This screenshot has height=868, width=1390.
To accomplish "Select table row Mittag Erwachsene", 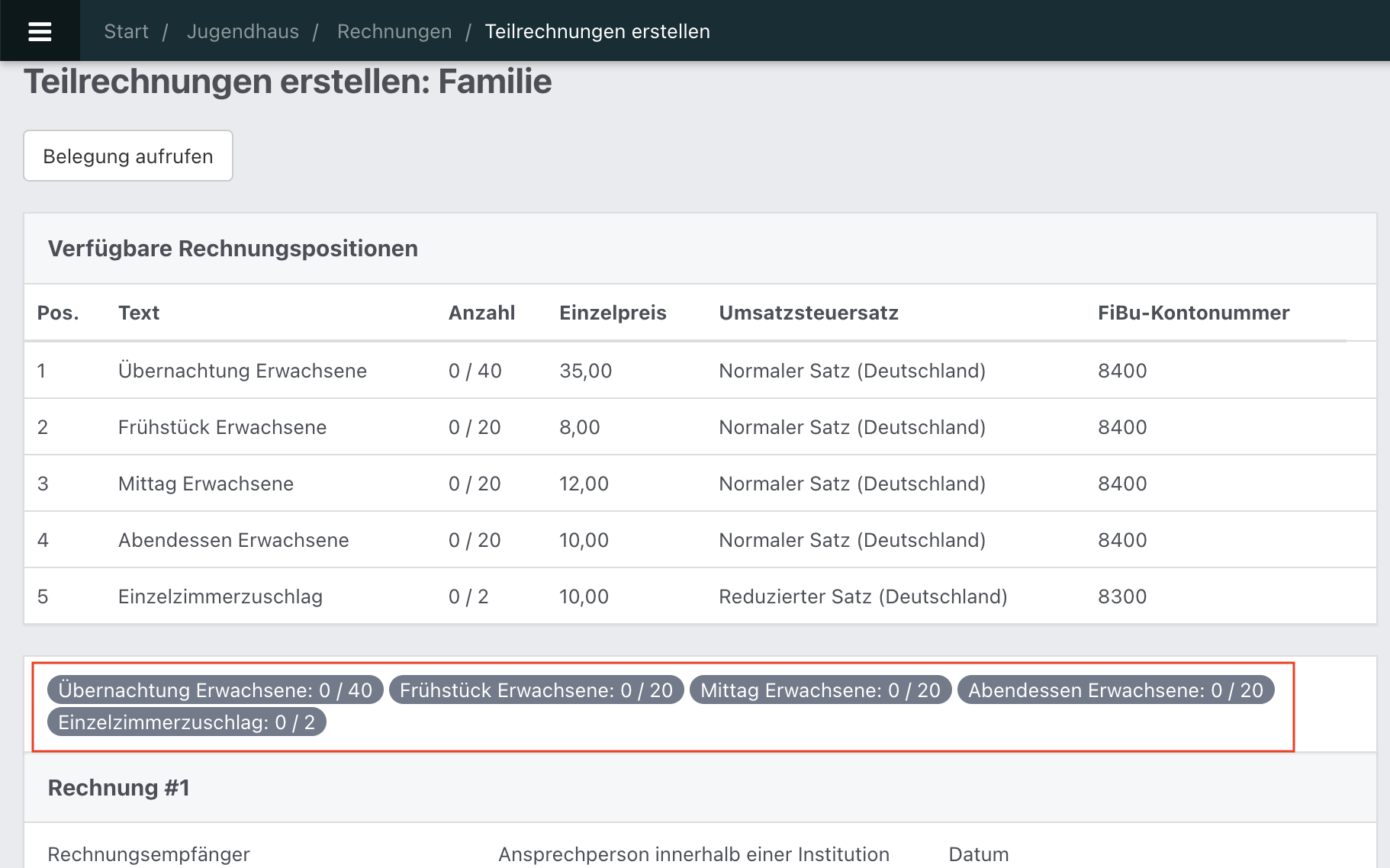I will tap(204, 484).
